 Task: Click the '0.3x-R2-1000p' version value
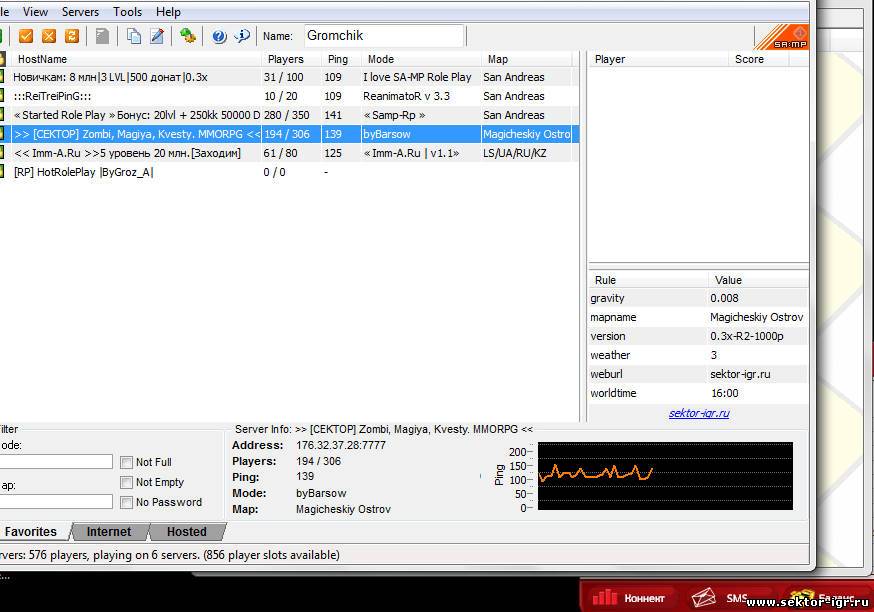[747, 336]
